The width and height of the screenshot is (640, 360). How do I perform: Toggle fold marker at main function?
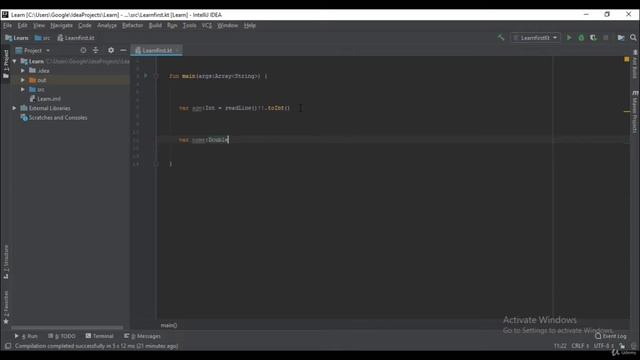coord(156,76)
